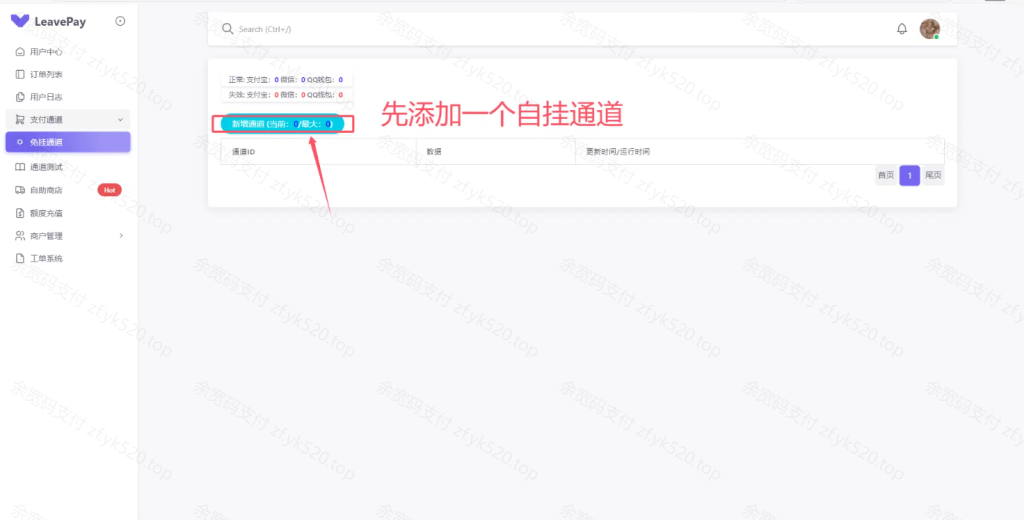Open the 自助商店 self-service shop
Screen dimensions: 1024x520
[x=46, y=190]
